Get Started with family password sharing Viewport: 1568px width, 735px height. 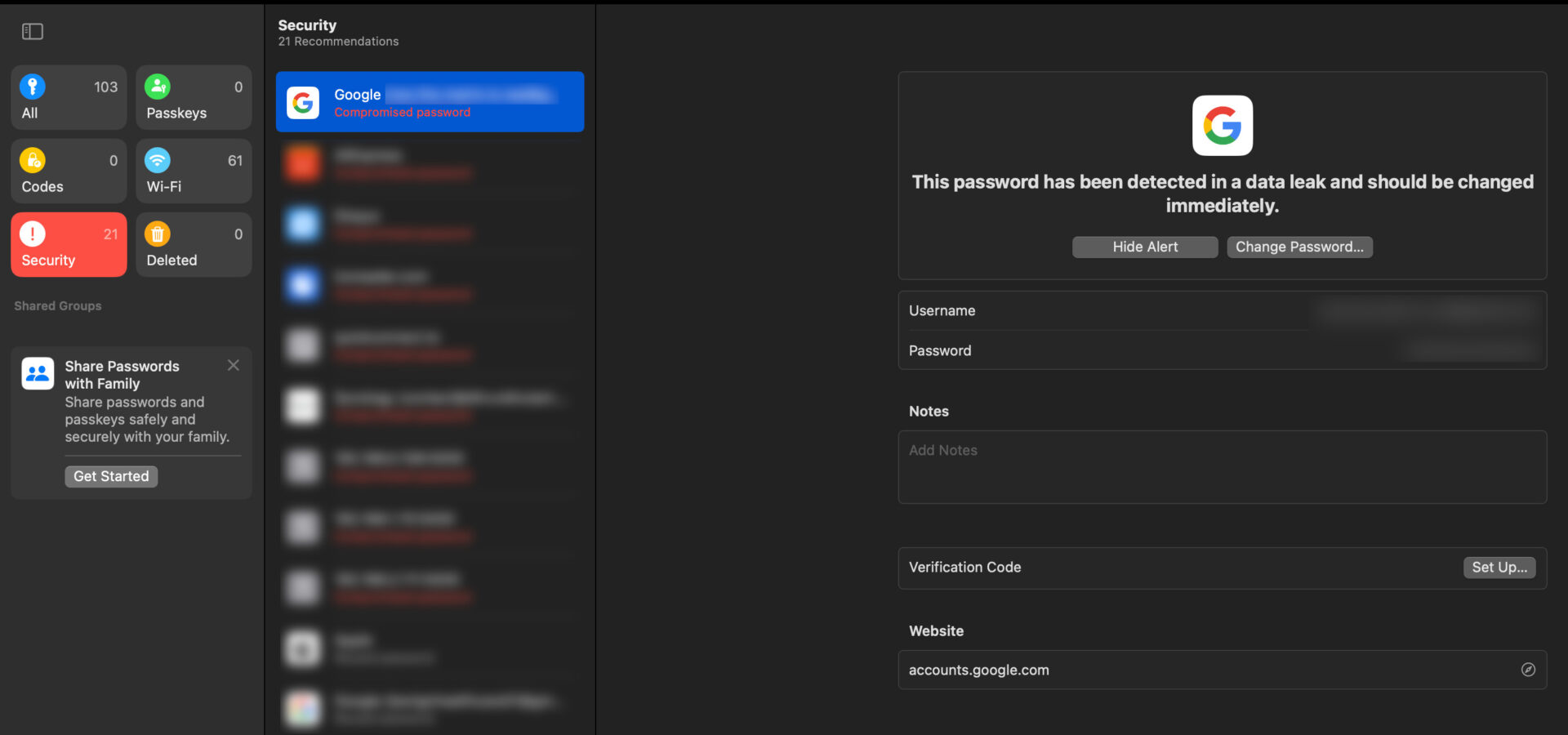(110, 476)
